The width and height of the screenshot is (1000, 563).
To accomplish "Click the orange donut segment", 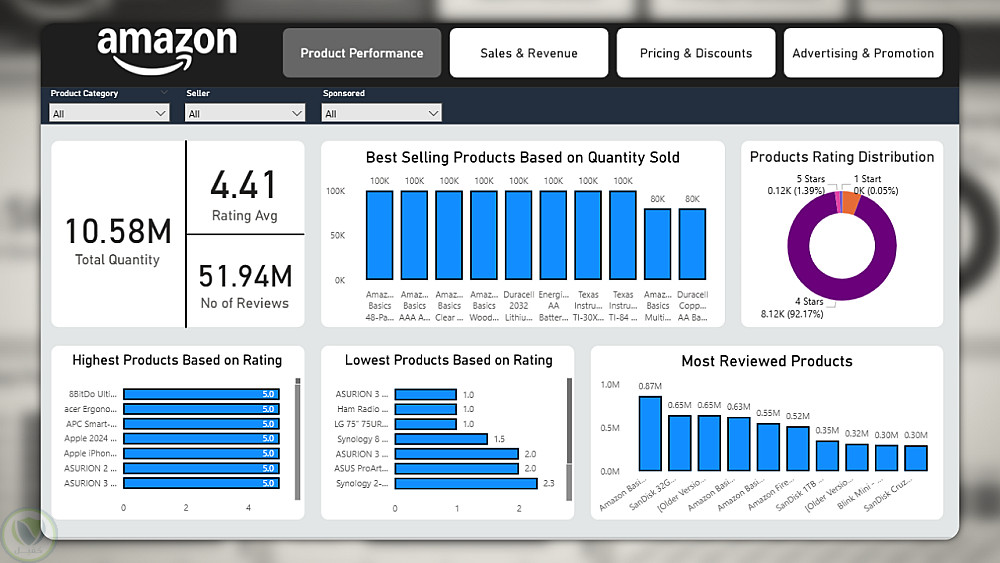I will pos(851,204).
